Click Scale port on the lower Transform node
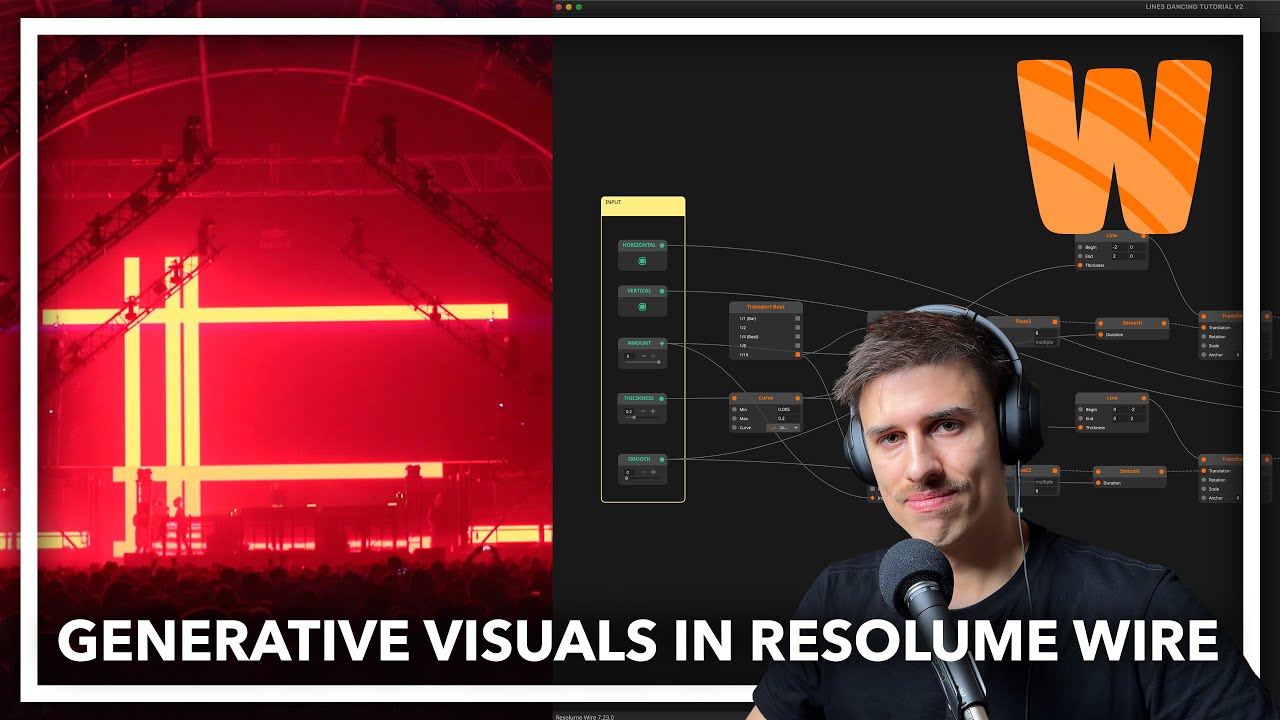The height and width of the screenshot is (720, 1280). click(1204, 488)
